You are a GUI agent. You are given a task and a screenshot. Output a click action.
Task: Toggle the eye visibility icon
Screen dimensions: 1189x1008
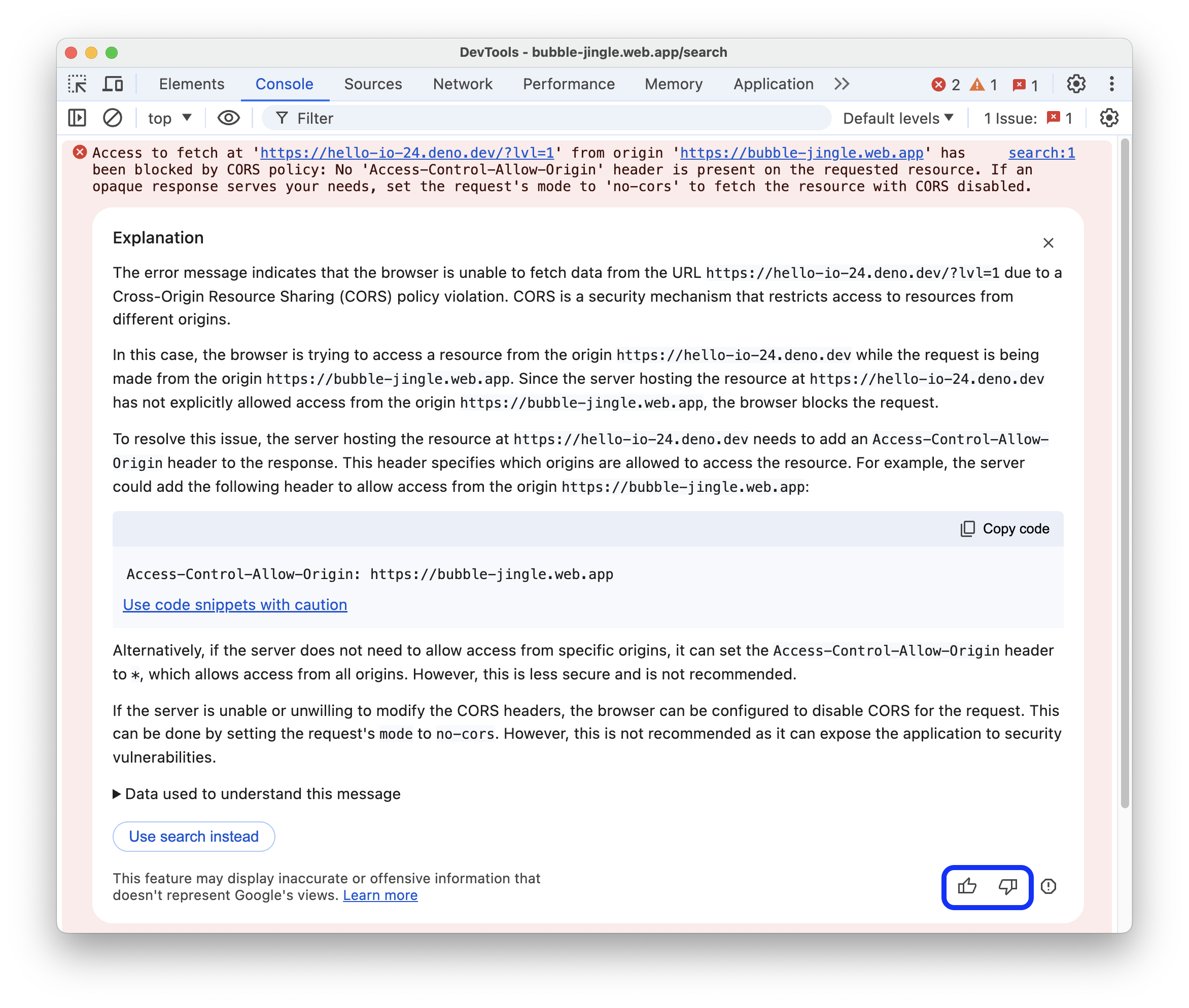pyautogui.click(x=229, y=119)
